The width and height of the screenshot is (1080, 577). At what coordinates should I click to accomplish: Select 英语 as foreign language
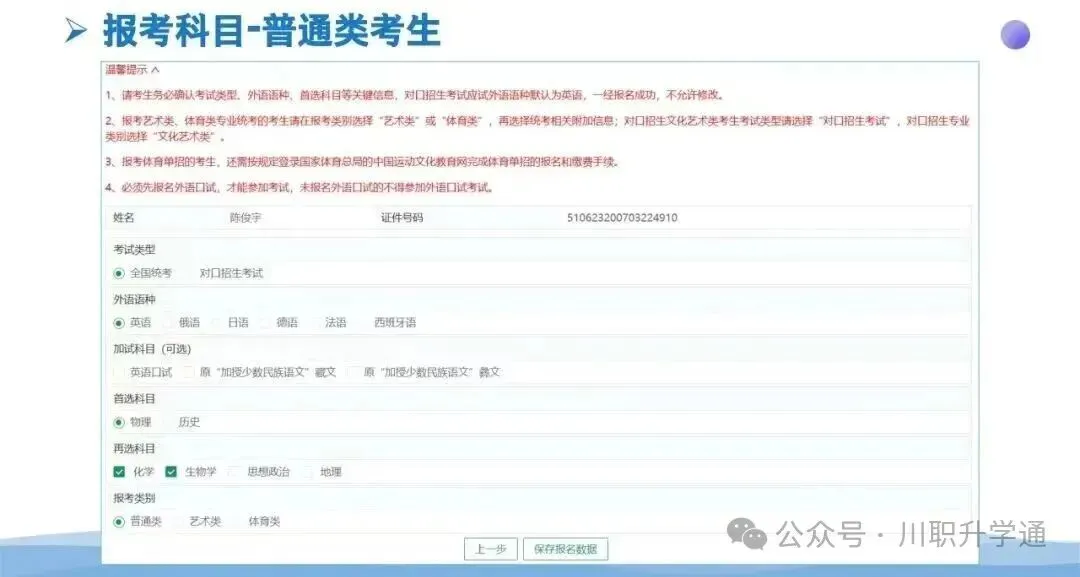119,323
